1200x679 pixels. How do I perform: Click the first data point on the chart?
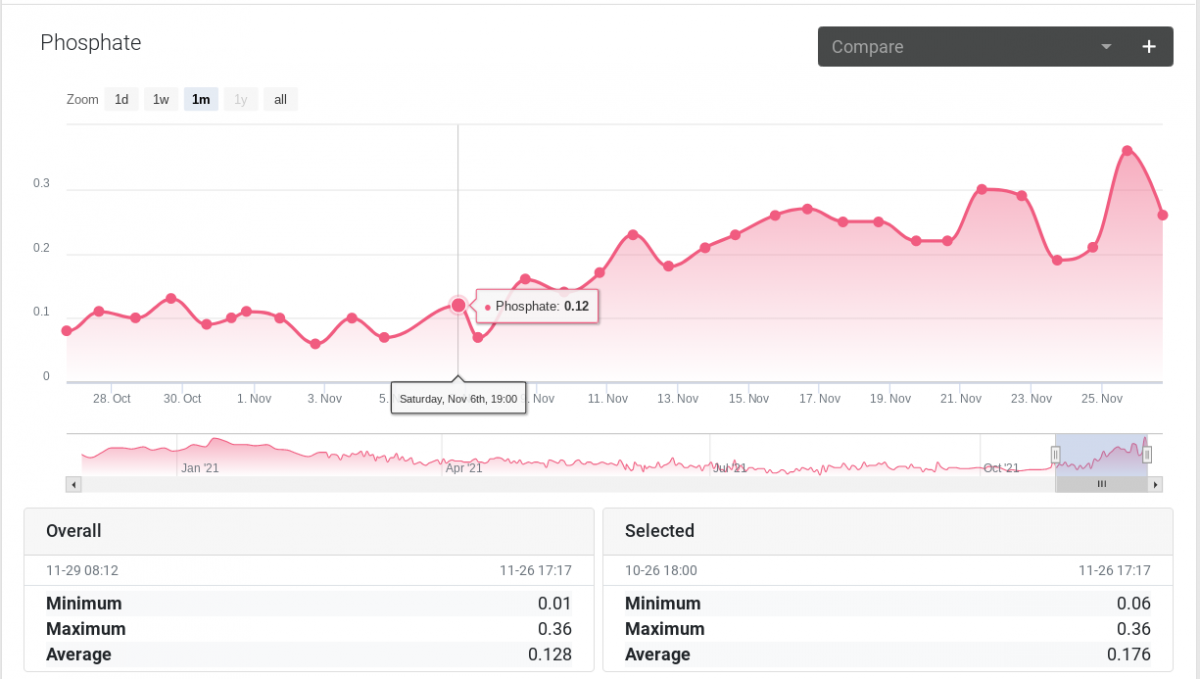pyautogui.click(x=67, y=331)
